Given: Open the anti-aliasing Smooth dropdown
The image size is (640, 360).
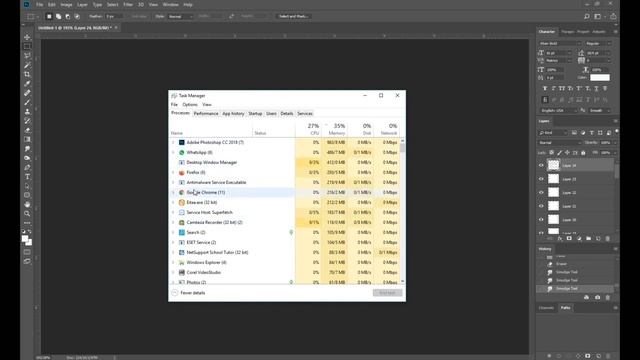Looking at the screenshot, I should click(600, 110).
